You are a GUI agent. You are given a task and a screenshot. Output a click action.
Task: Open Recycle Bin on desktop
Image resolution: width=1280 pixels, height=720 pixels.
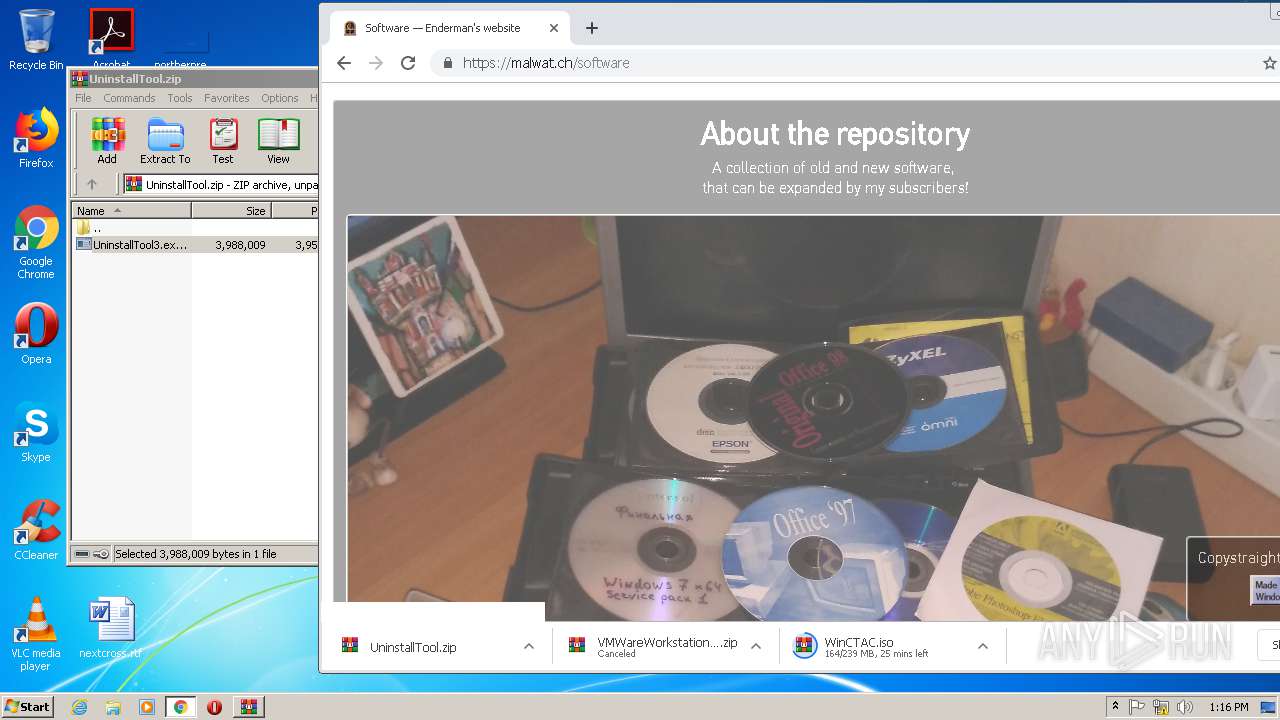(x=36, y=40)
